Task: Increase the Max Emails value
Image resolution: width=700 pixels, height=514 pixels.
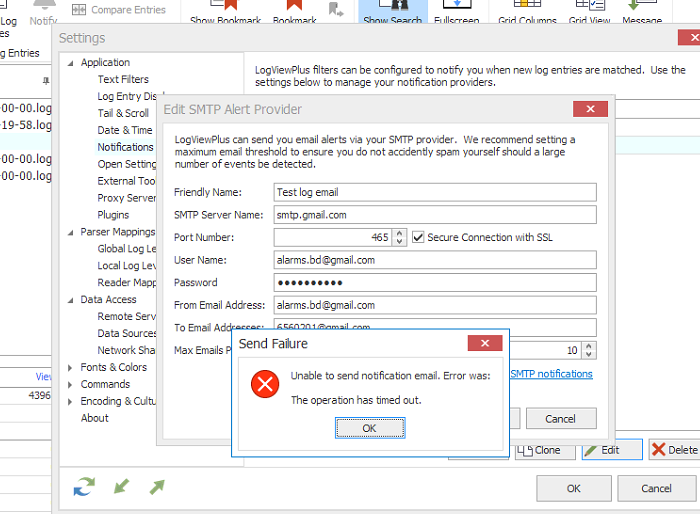Action: [x=589, y=346]
